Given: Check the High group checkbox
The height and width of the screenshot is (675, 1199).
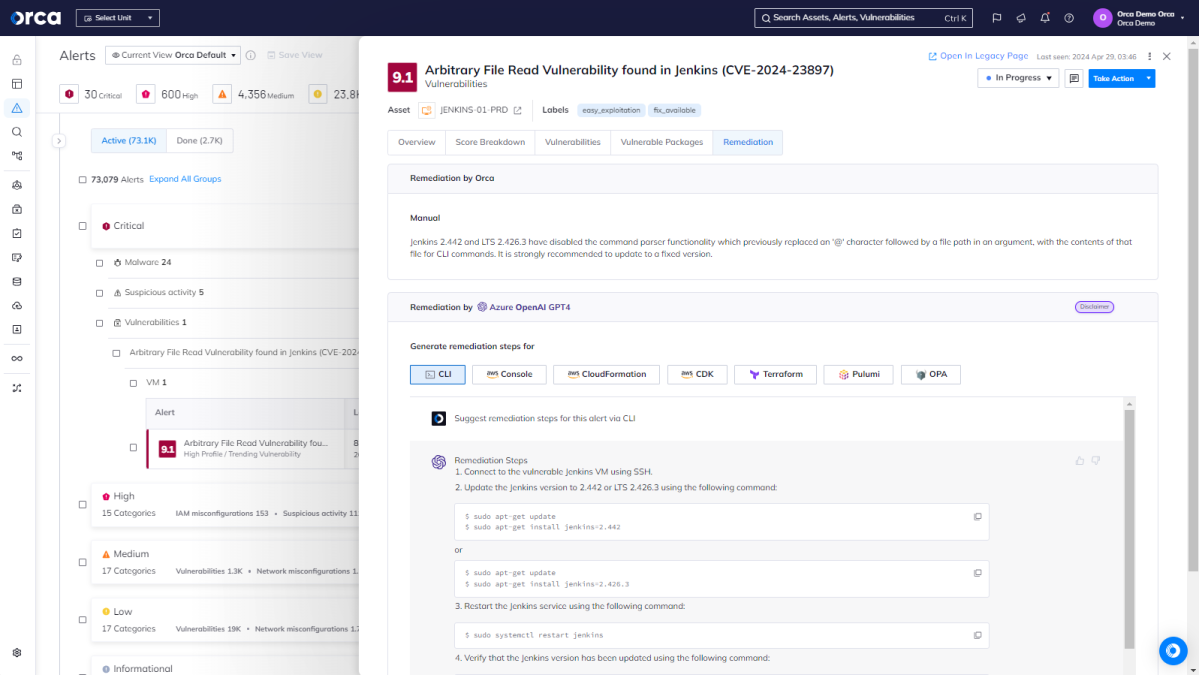Looking at the screenshot, I should tap(83, 505).
